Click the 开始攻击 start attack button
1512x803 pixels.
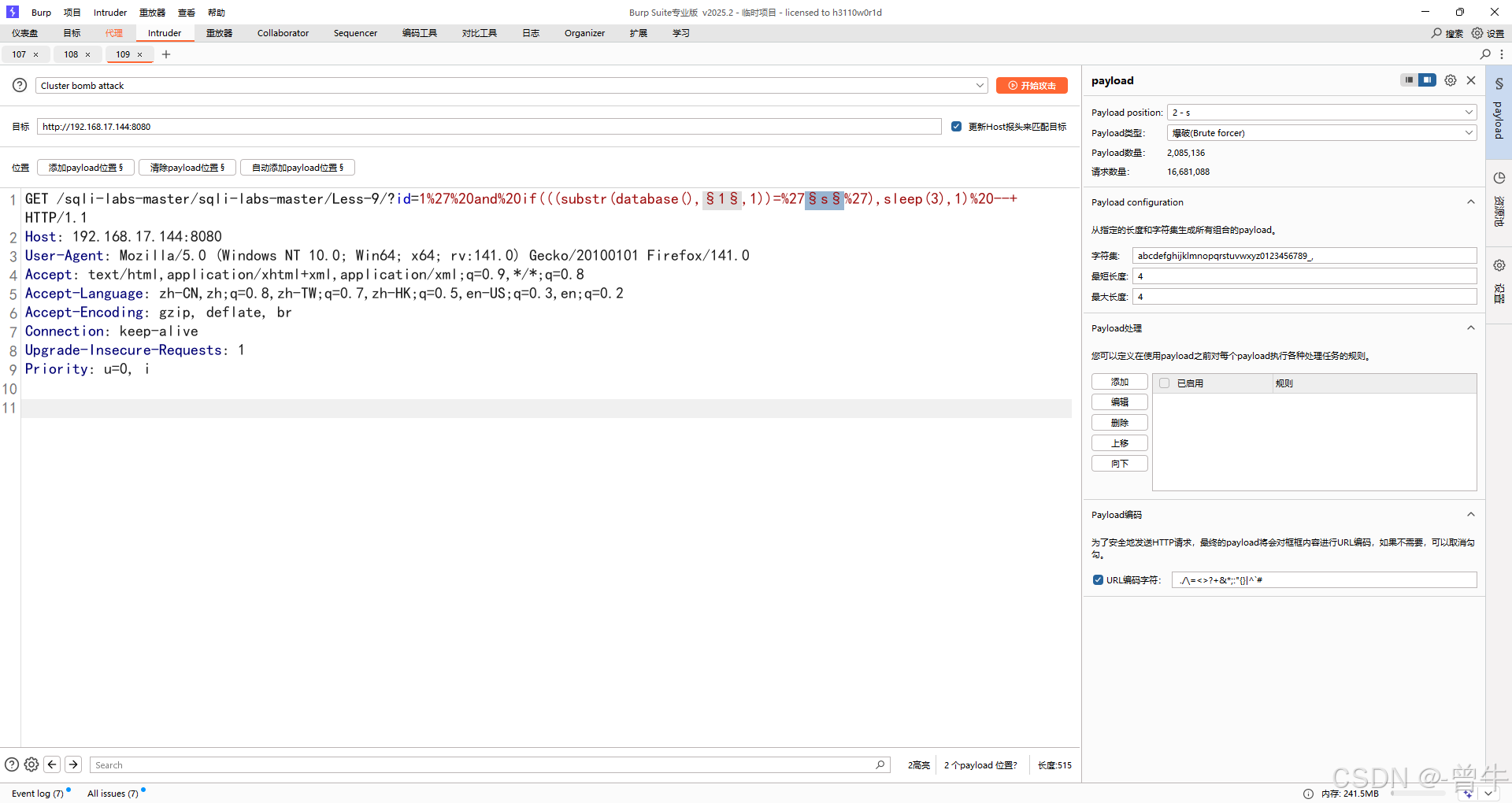pyautogui.click(x=1032, y=85)
